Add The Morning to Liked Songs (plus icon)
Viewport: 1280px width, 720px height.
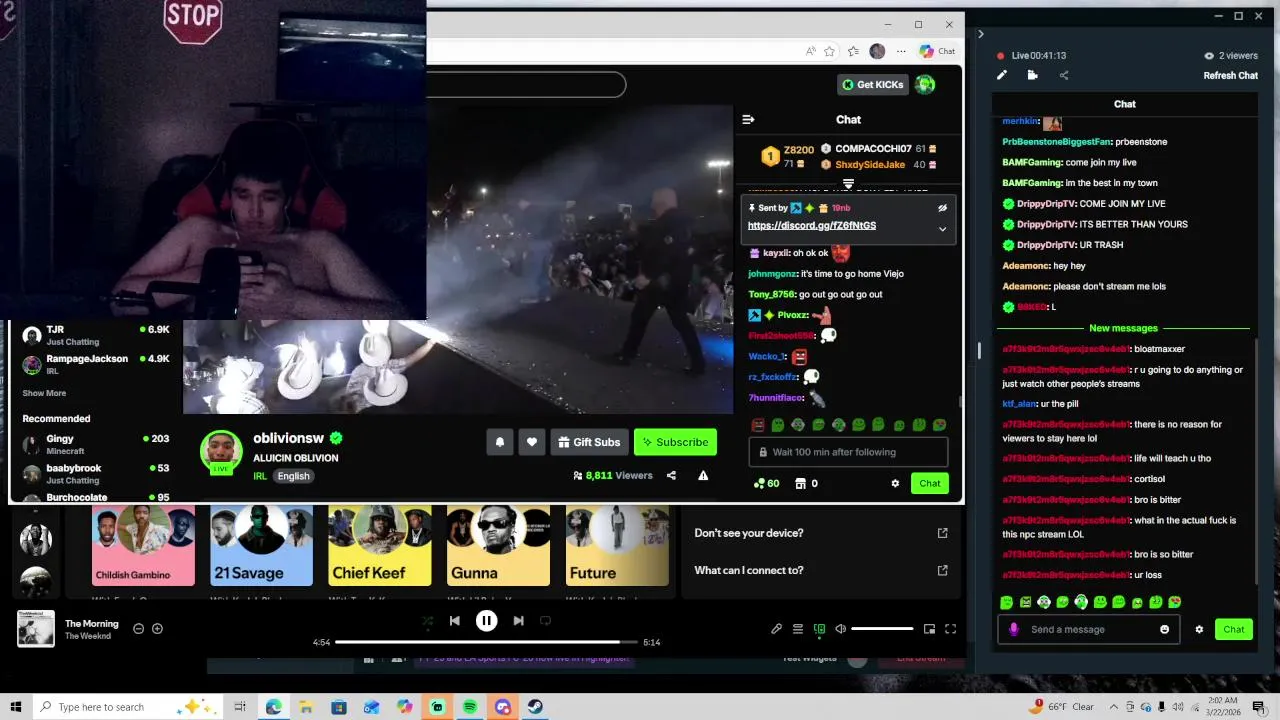(x=157, y=629)
